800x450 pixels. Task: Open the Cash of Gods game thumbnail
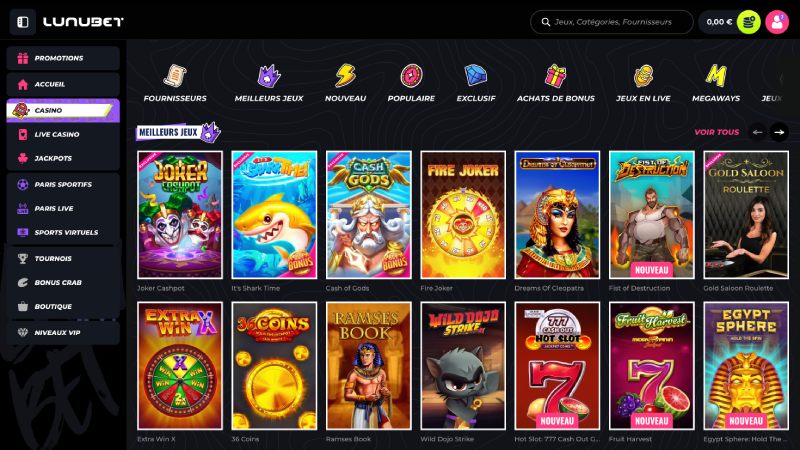tap(368, 214)
